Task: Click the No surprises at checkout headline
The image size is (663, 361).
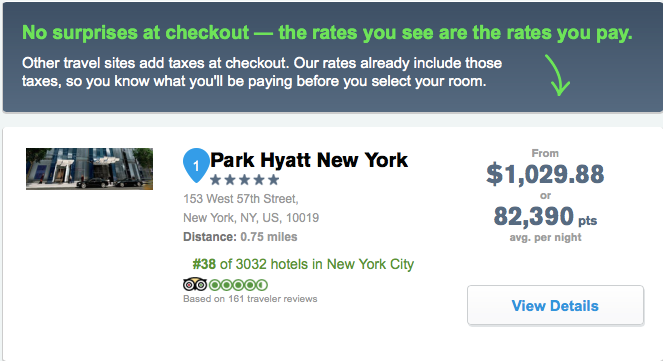Action: point(327,33)
